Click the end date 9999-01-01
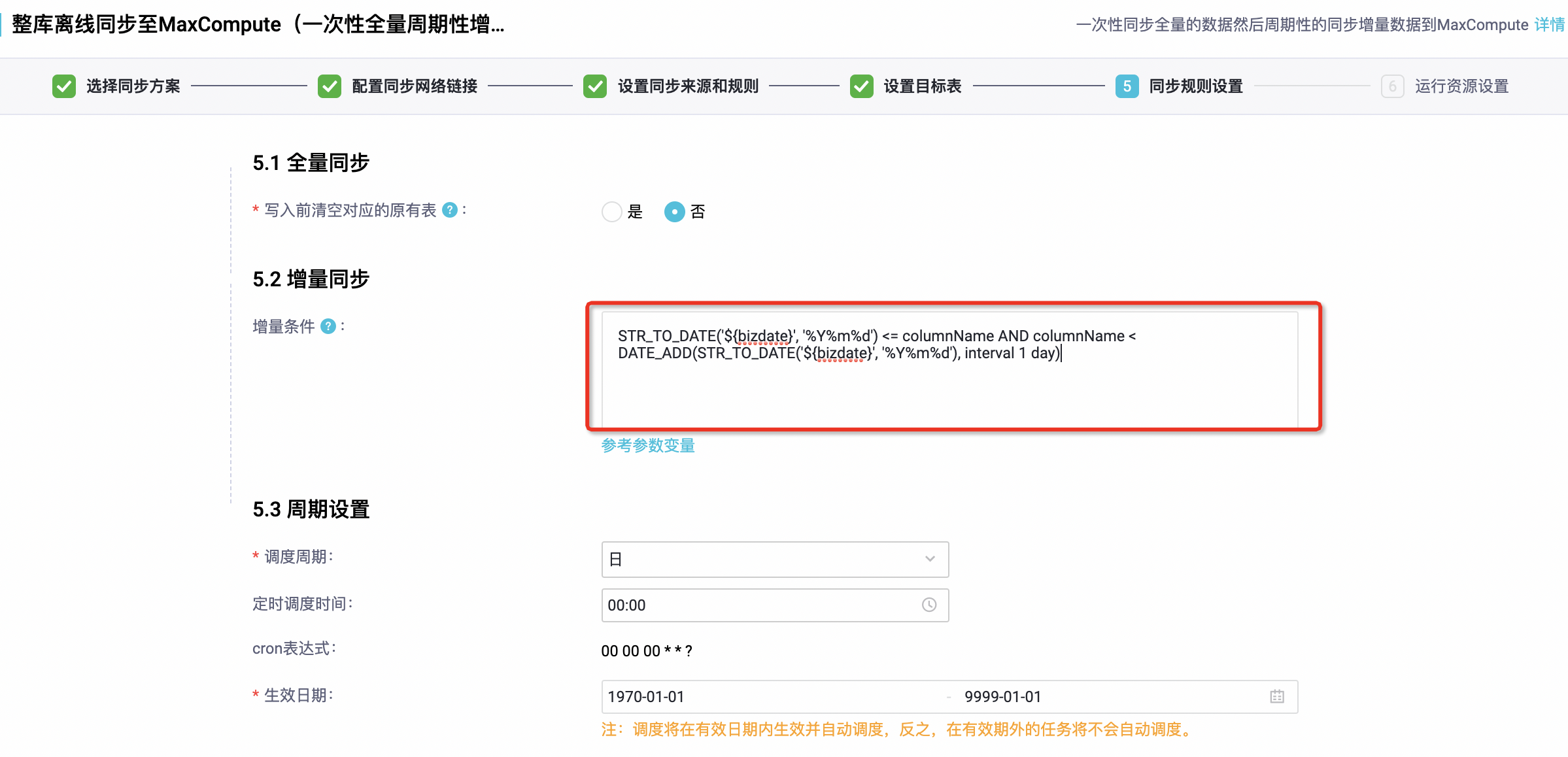The height and width of the screenshot is (757, 1568). pos(1002,697)
